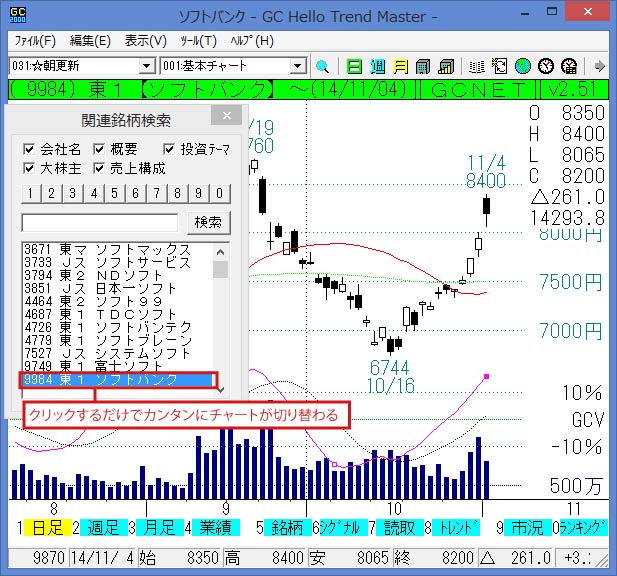Switch to monthly chart (月) toolbar icon
This screenshot has height=576, width=617.
pyautogui.click(x=400, y=66)
